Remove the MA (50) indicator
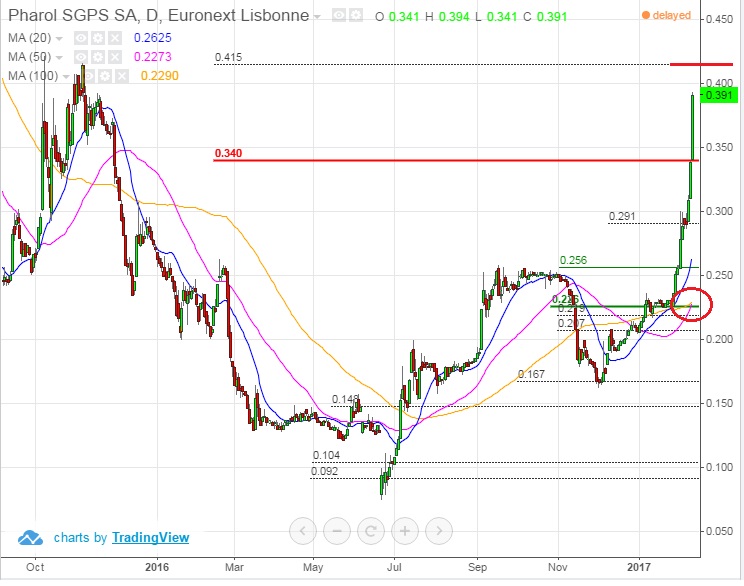 click(115, 57)
